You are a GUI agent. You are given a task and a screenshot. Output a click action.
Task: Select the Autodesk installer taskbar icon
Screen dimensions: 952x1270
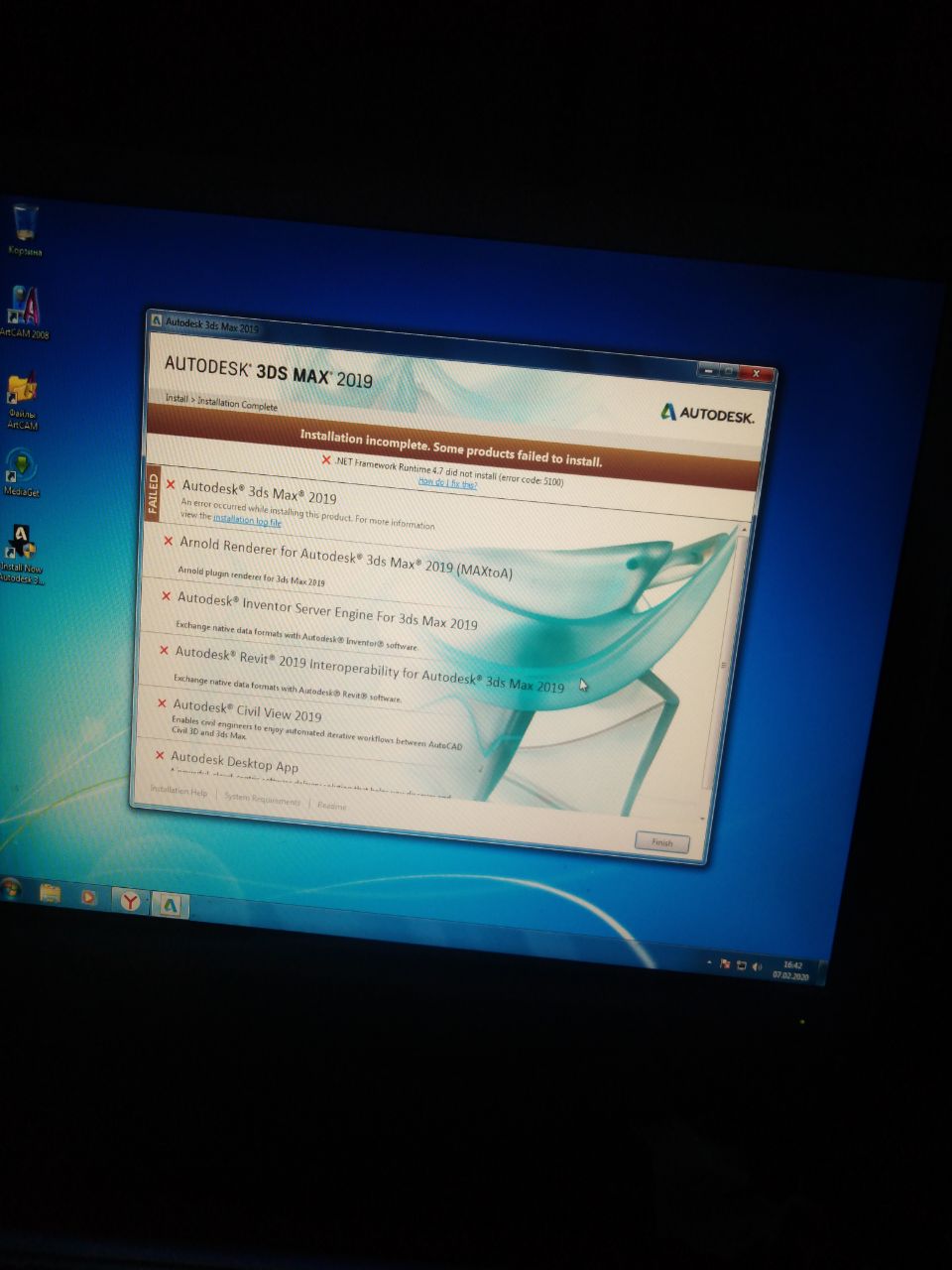[x=171, y=904]
